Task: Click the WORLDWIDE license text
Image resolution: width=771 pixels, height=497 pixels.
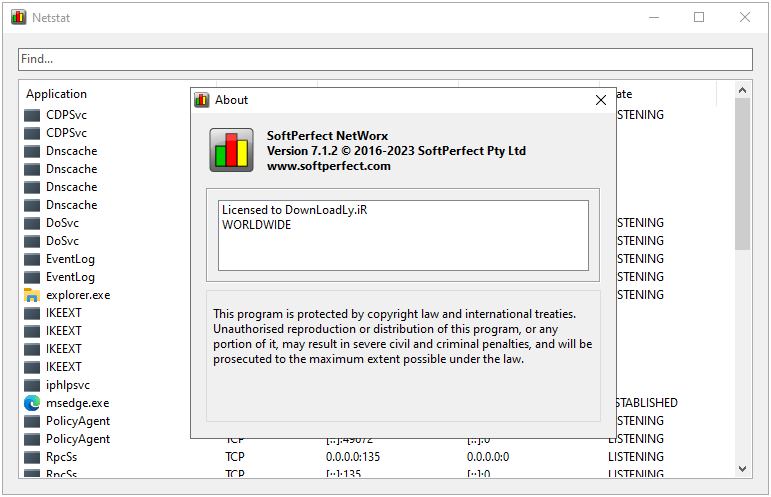Action: click(256, 225)
